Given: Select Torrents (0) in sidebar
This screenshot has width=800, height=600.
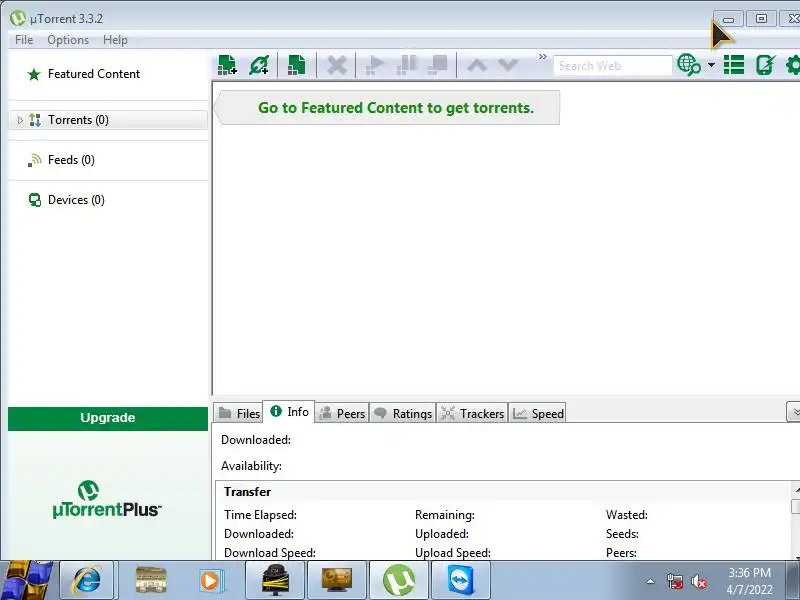Looking at the screenshot, I should 108,120.
